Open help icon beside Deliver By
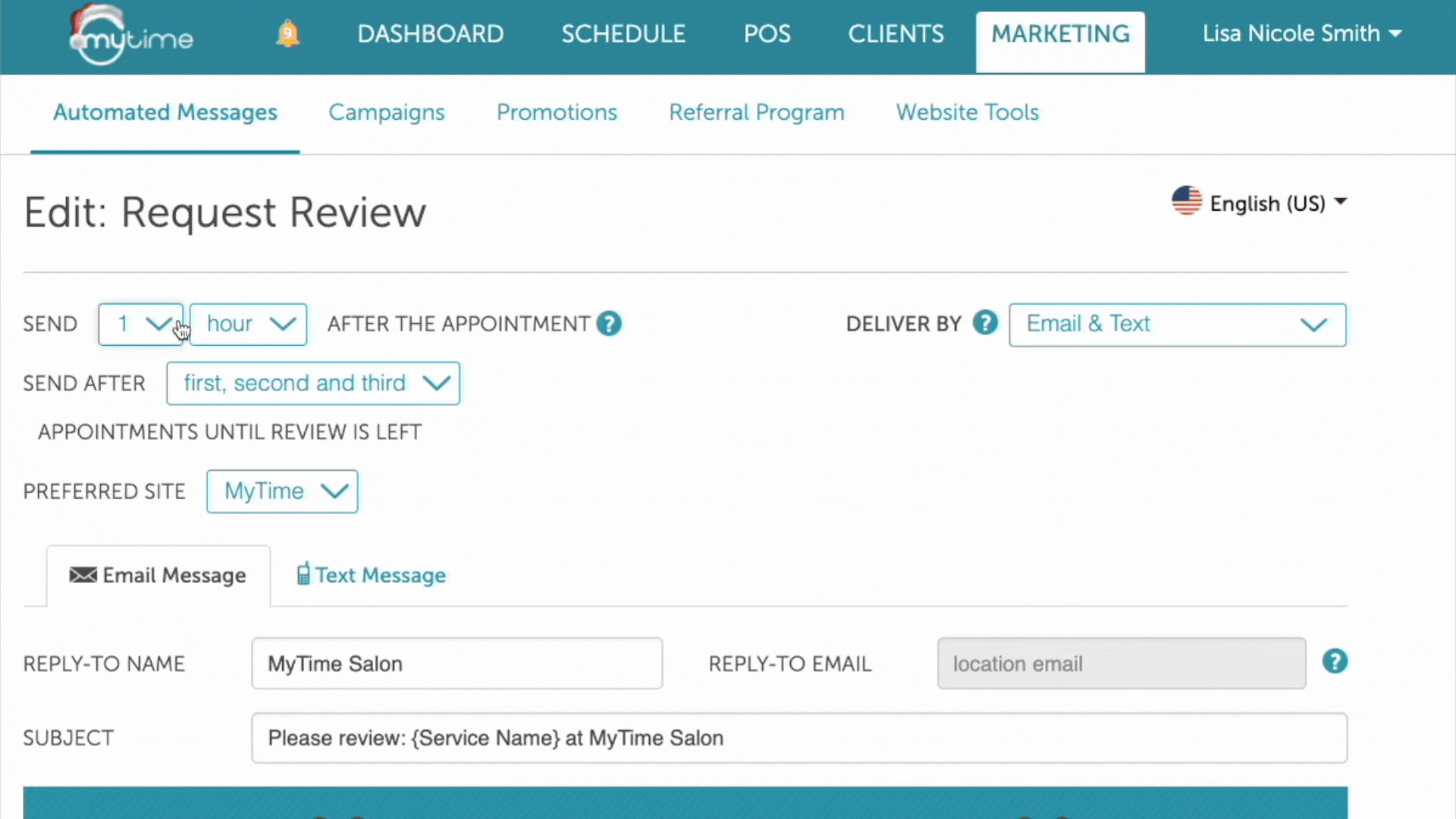Screen dimensions: 1456x819 [985, 323]
